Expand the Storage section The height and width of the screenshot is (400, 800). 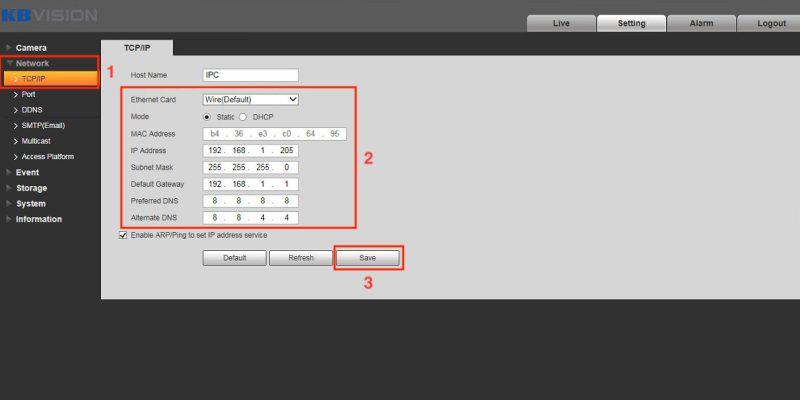(31, 188)
